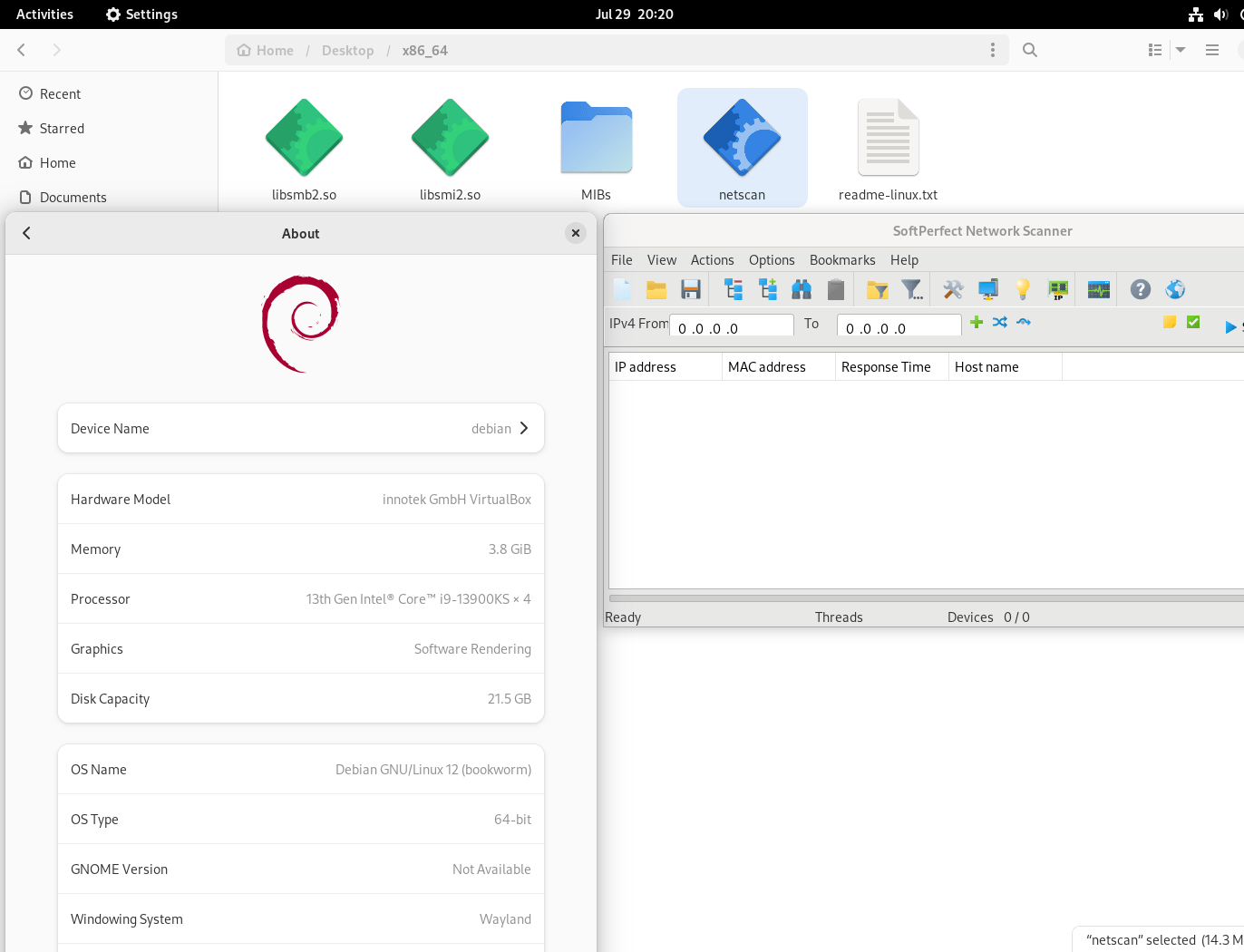Image resolution: width=1244 pixels, height=952 pixels.
Task: Open program options wrench-and-hammer icon
Action: pos(953,289)
